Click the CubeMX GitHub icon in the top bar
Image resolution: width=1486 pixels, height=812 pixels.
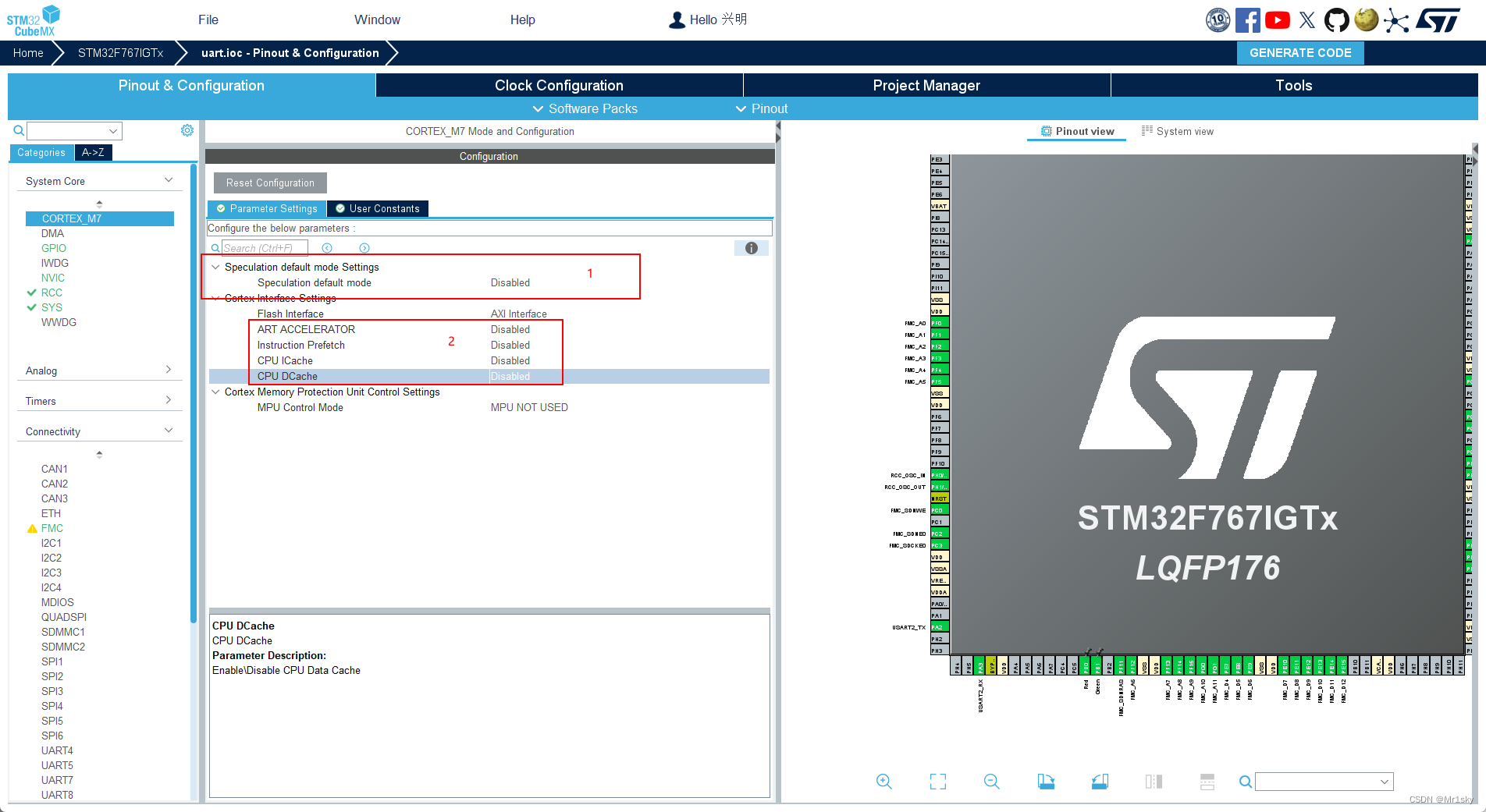(1336, 20)
